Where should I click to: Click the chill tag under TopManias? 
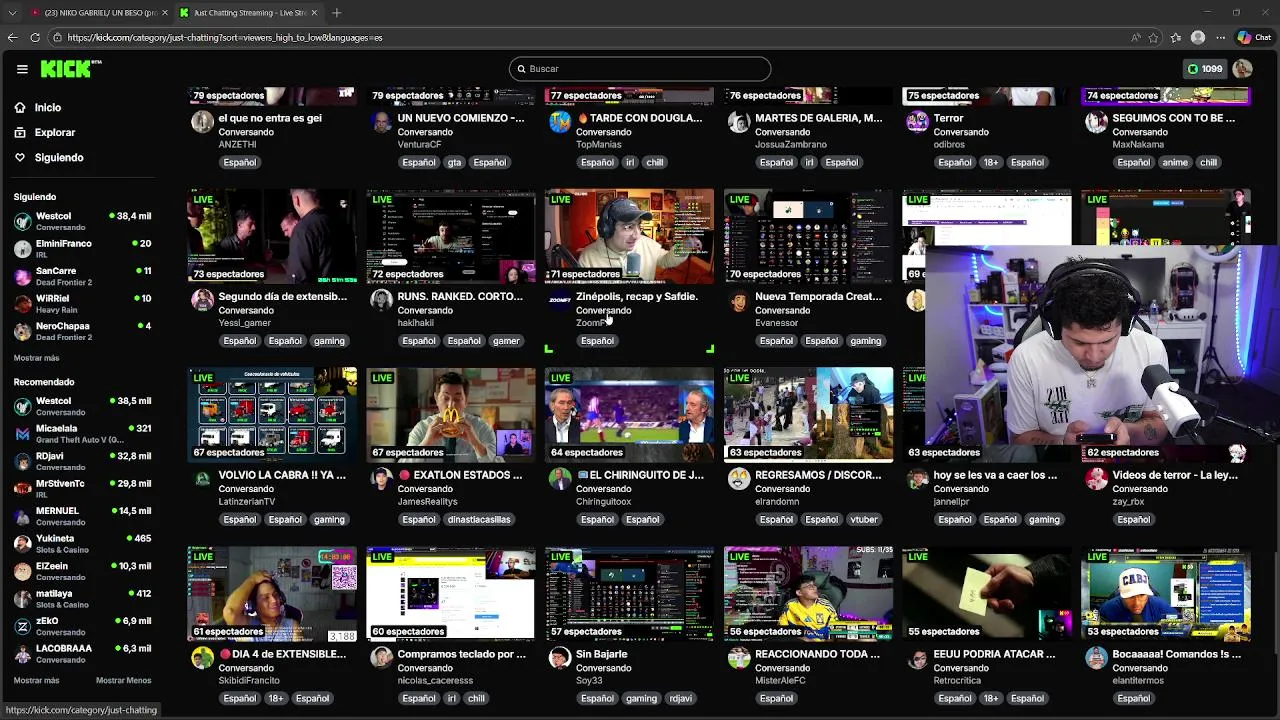654,162
